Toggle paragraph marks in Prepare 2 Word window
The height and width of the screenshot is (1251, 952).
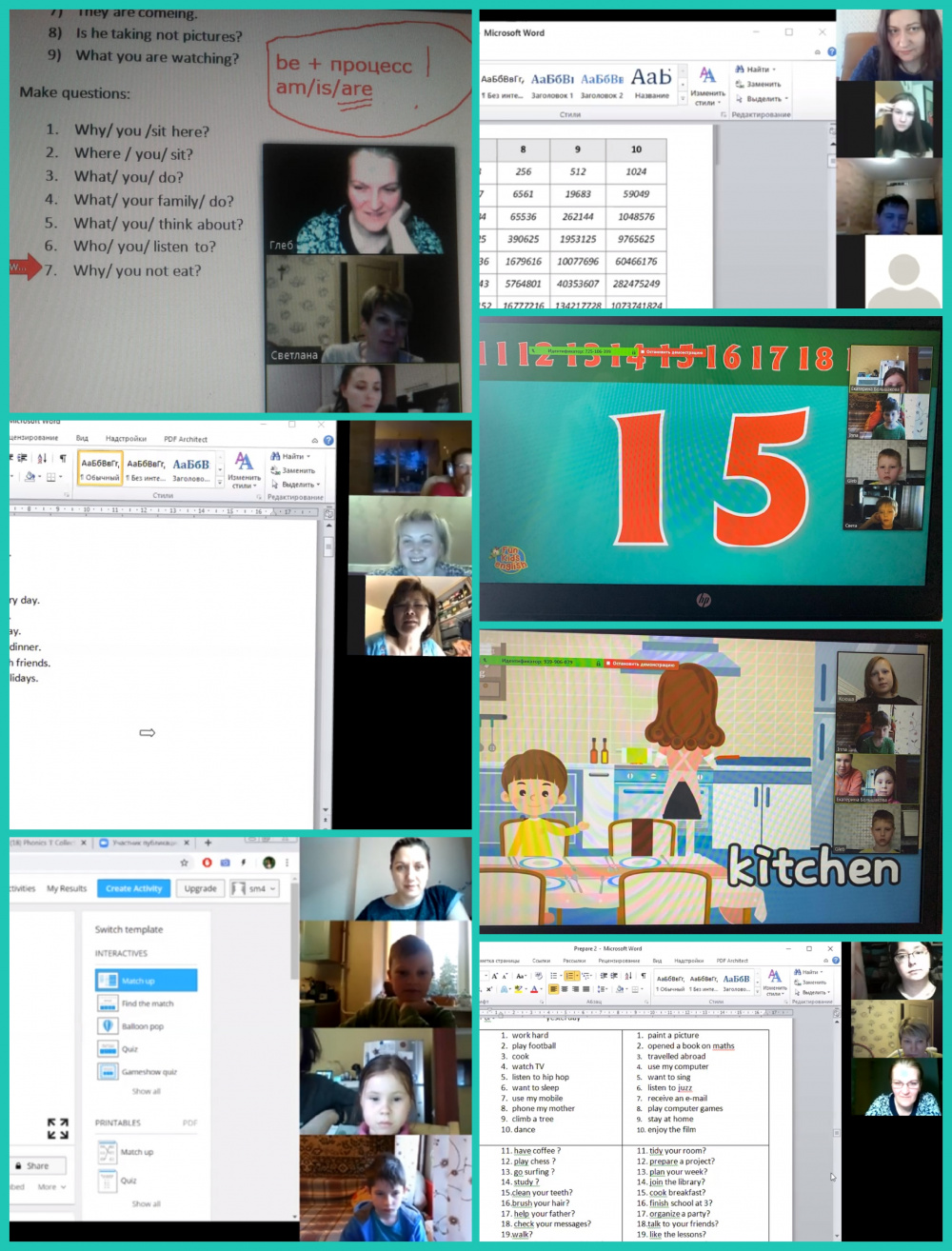[644, 976]
